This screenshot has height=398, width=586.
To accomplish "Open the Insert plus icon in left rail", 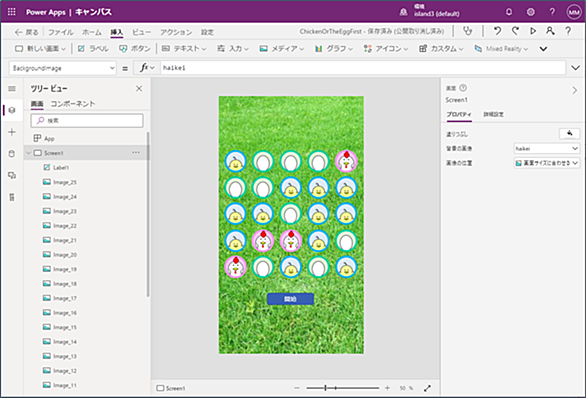I will point(12,132).
